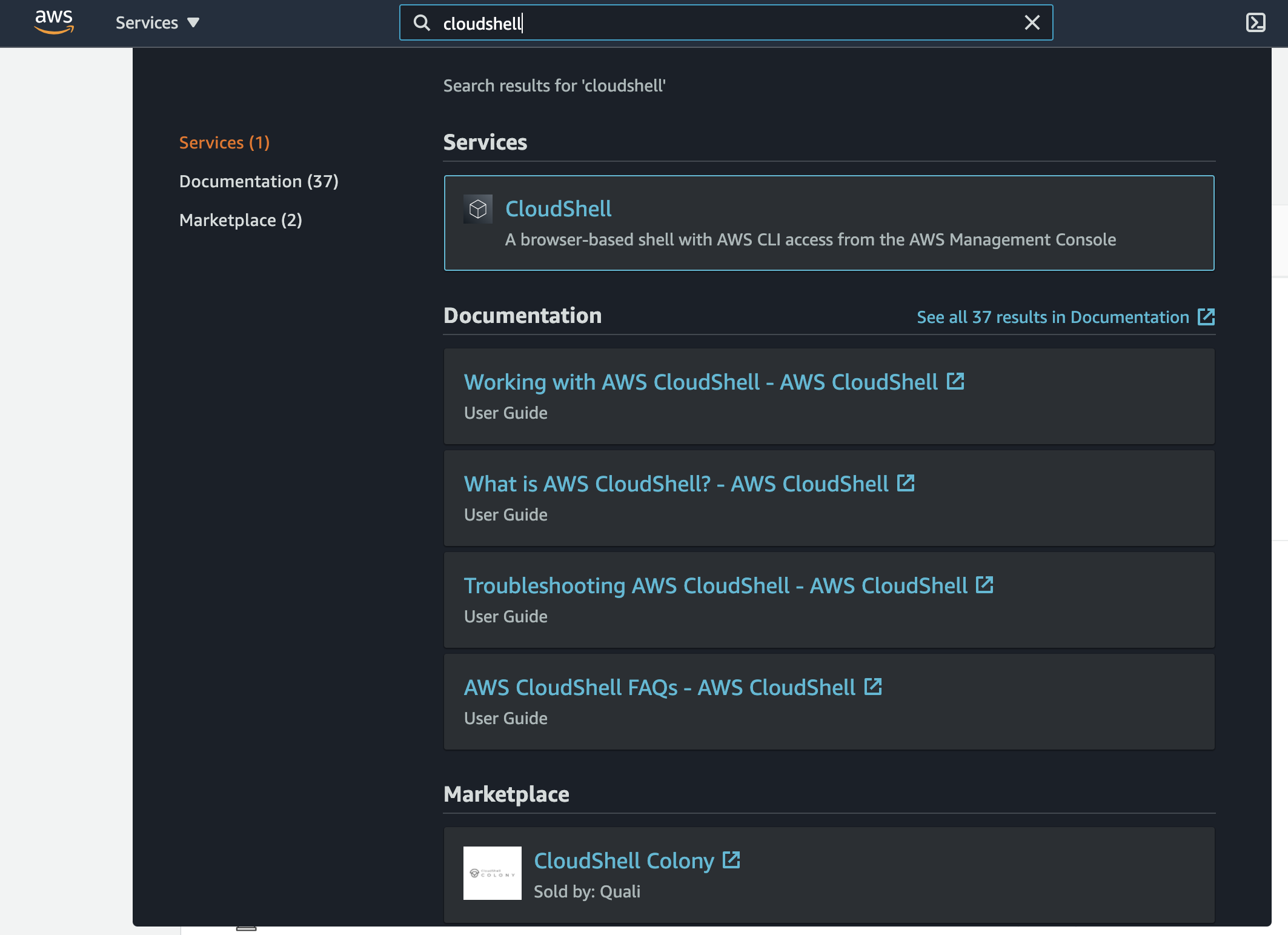Filter results by Documentation (37)
Viewport: 1288px width, 935px height.
(259, 181)
